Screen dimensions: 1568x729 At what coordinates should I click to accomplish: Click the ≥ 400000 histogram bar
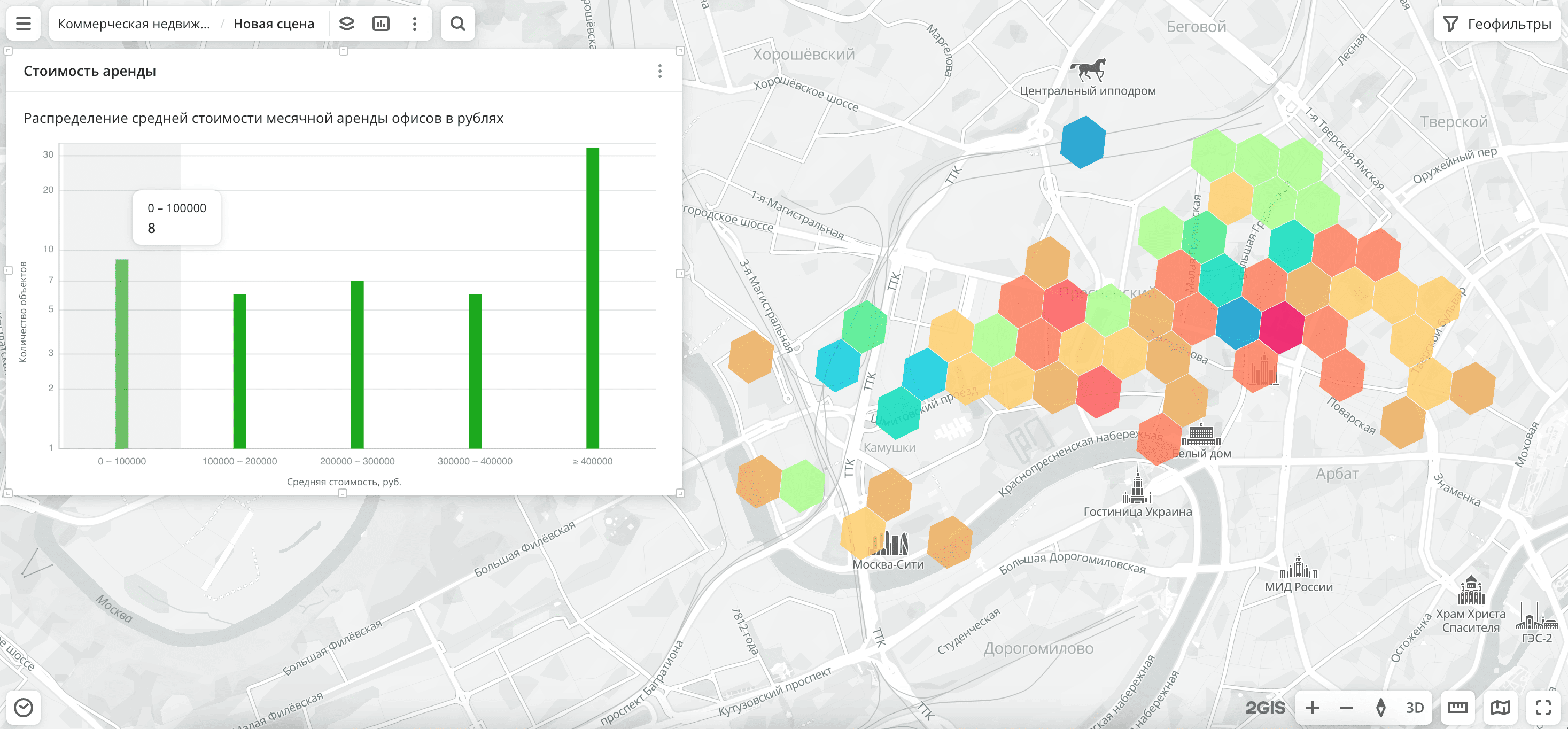(592, 298)
